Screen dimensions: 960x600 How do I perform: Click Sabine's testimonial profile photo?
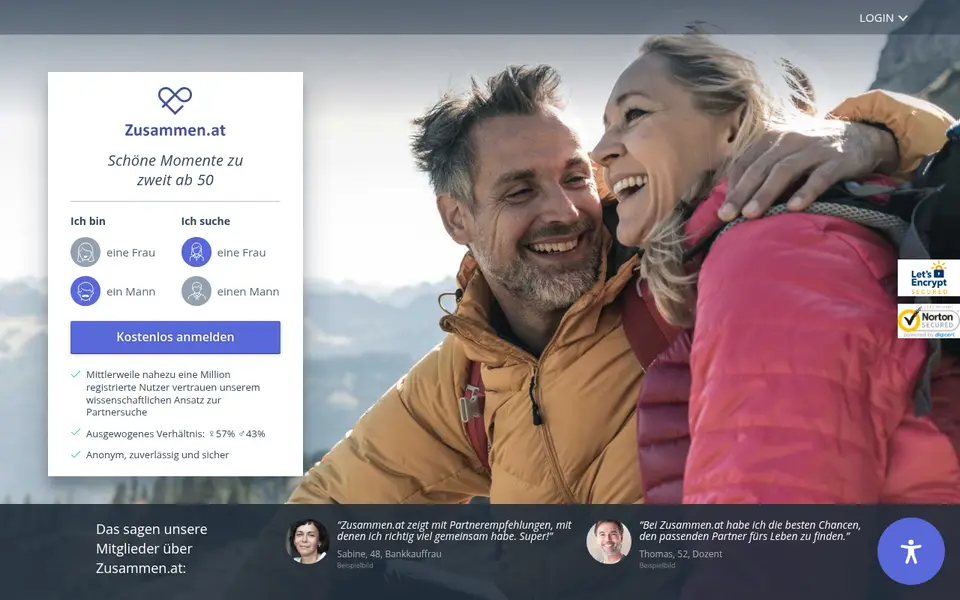pos(307,541)
